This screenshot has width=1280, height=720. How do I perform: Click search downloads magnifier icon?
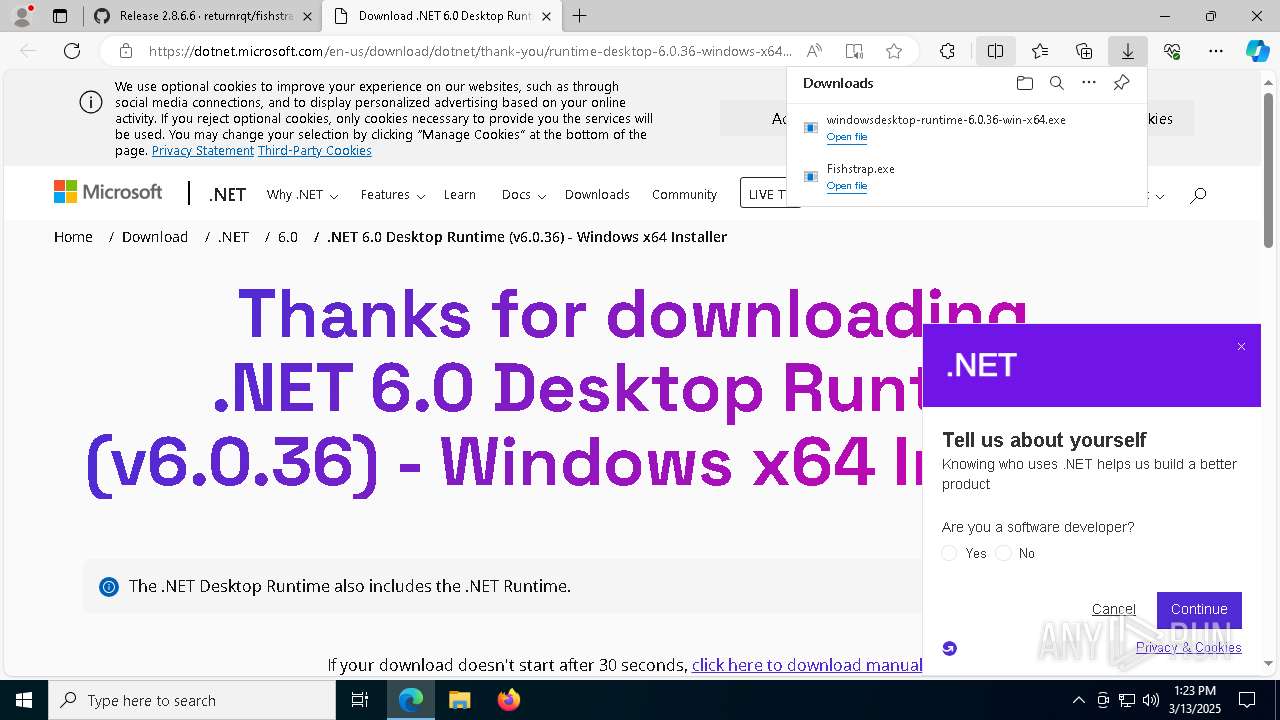pos(1056,83)
